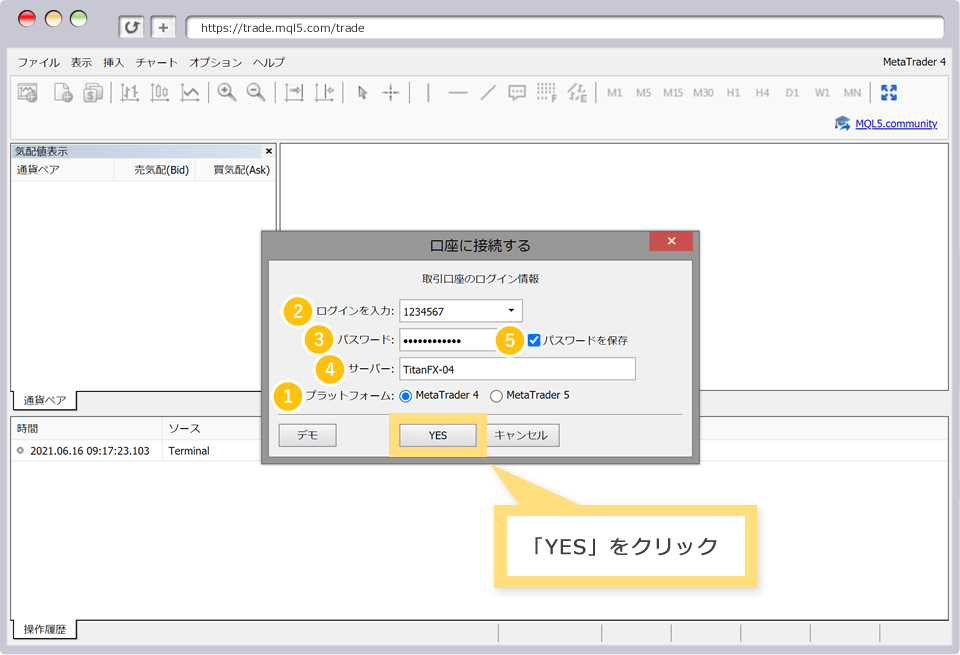Set timeframe to H1
Screen dimensions: 960x655
tap(733, 93)
